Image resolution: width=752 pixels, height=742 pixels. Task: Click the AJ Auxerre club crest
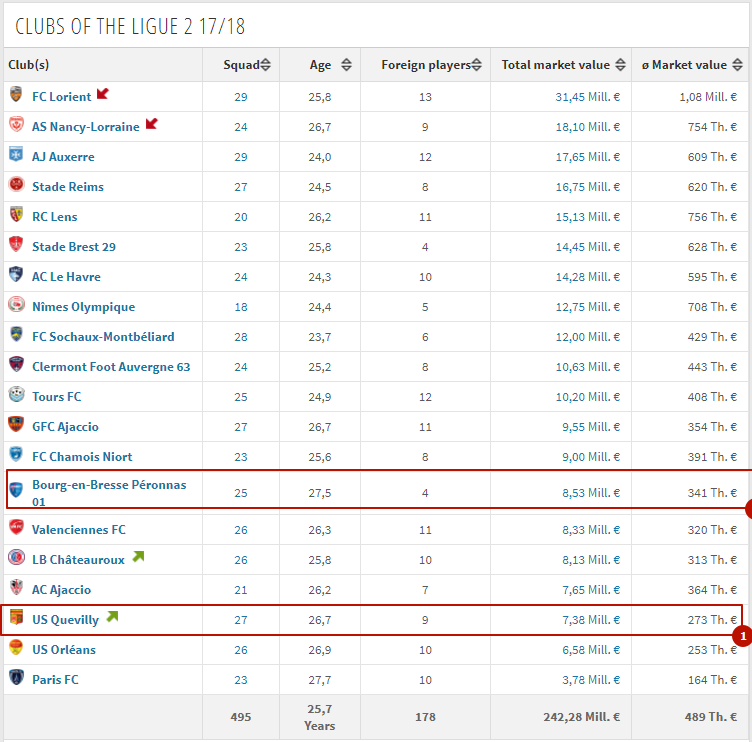[16, 154]
